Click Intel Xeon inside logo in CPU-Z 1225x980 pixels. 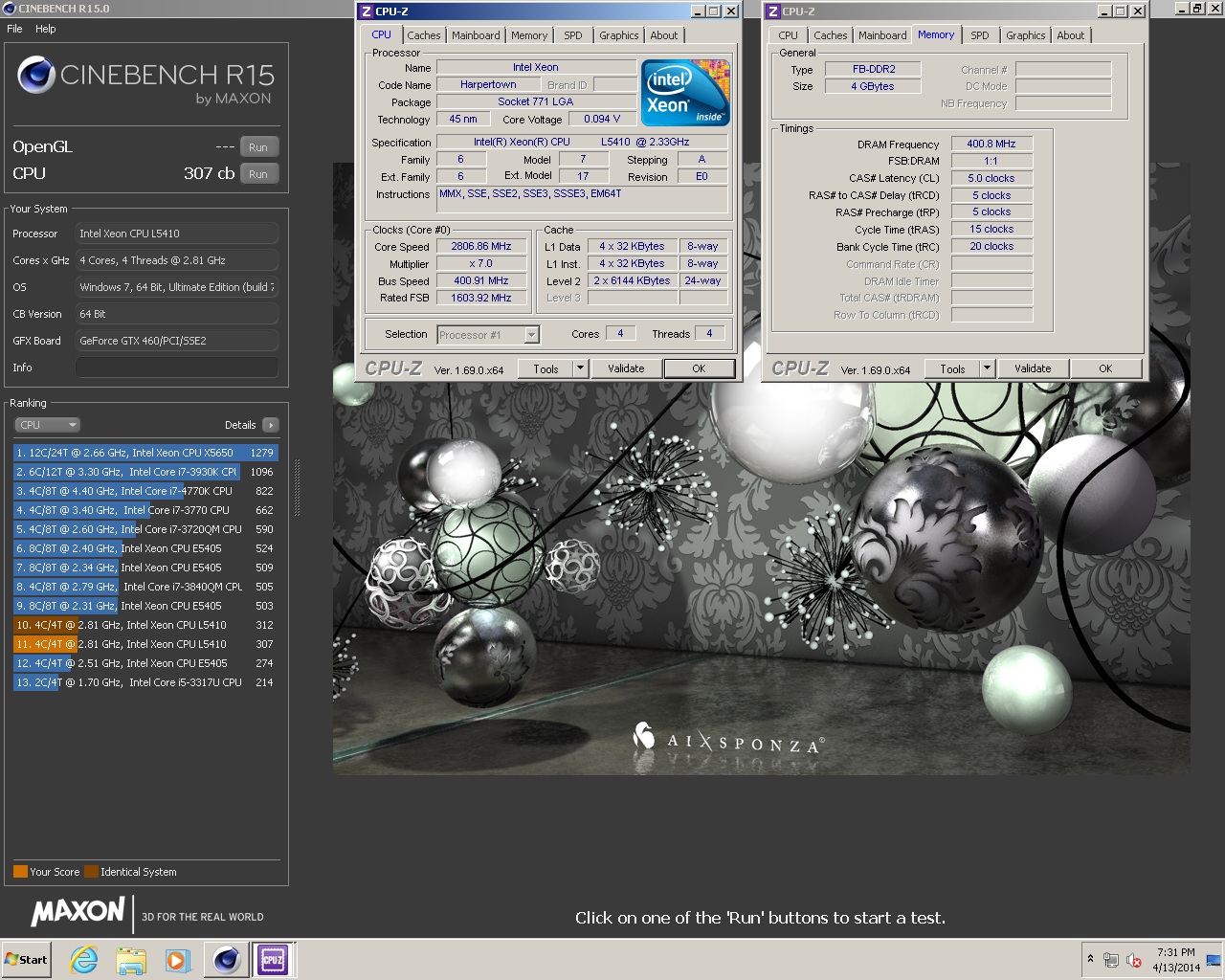coord(685,93)
